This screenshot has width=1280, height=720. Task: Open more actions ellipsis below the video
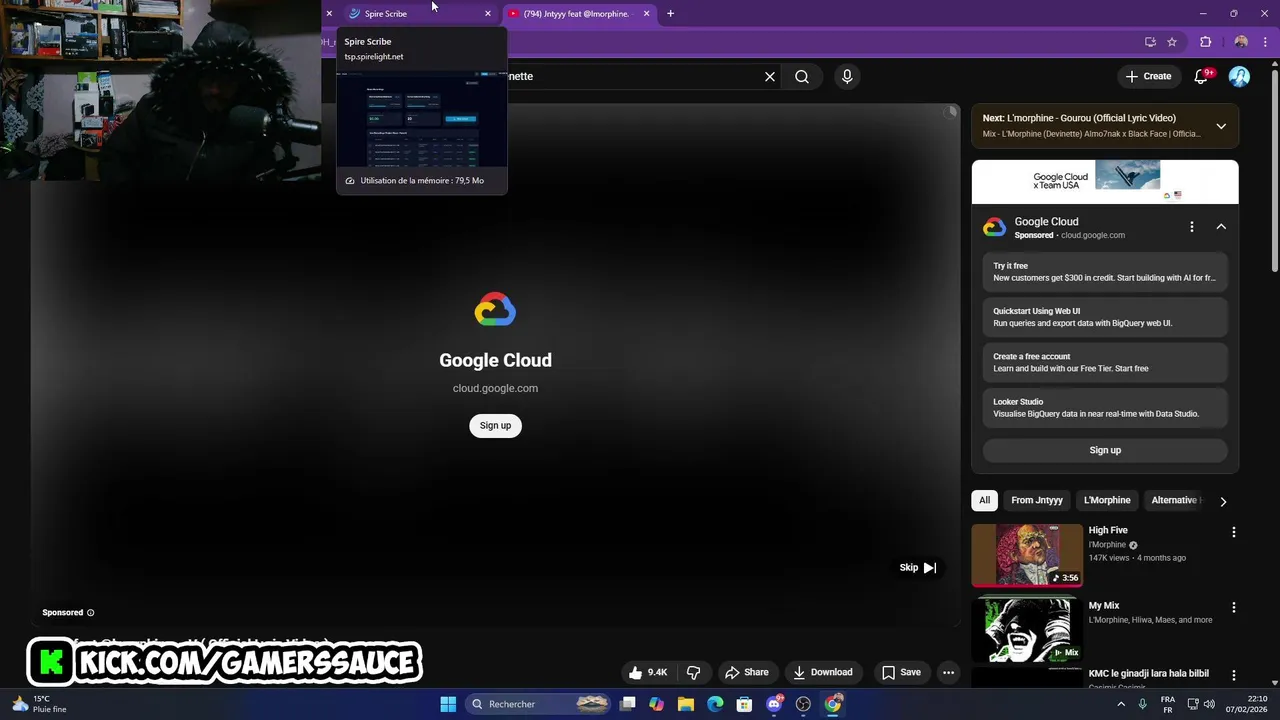(948, 672)
